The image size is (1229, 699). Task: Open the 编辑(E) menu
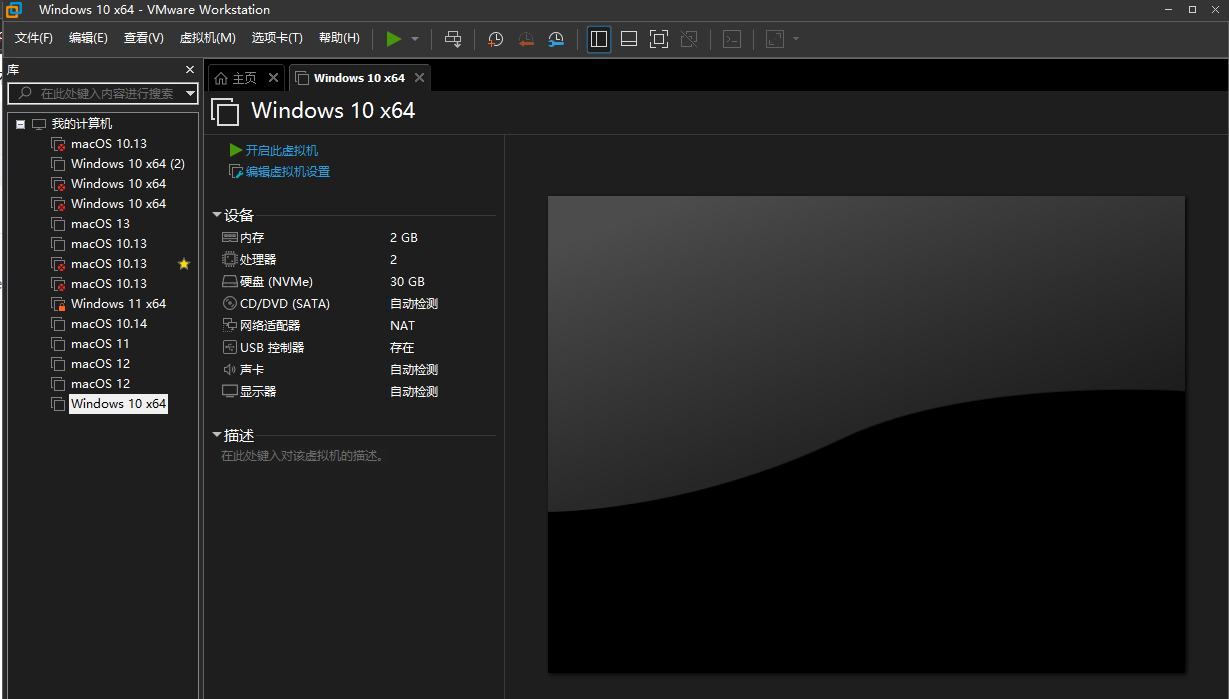pos(88,38)
